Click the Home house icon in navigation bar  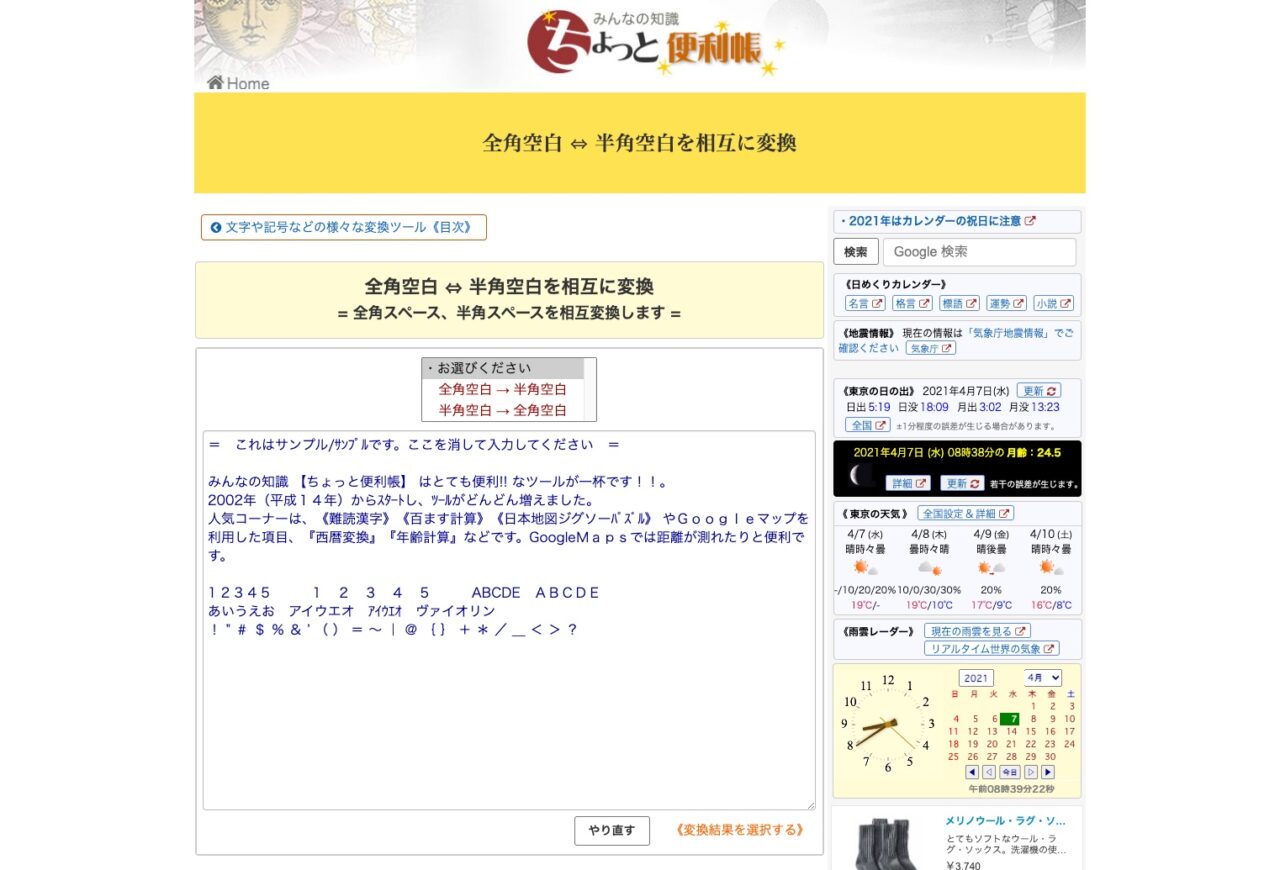click(x=214, y=82)
